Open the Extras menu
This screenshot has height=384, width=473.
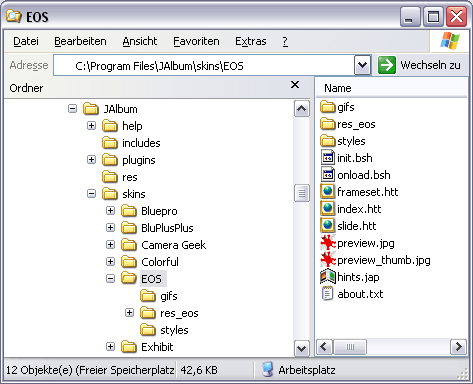[251, 41]
